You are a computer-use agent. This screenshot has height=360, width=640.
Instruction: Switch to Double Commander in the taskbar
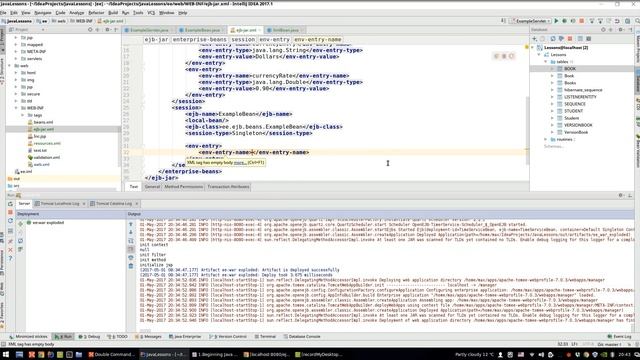[x=111, y=355]
